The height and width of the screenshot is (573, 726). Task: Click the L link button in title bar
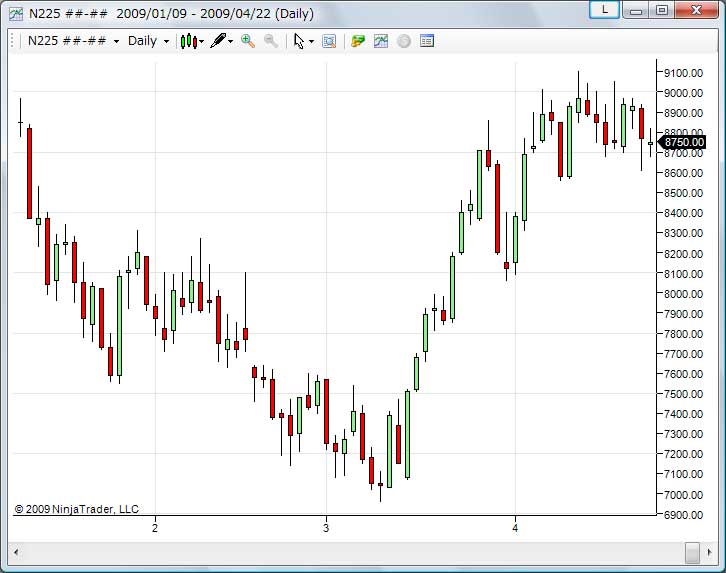click(x=604, y=10)
